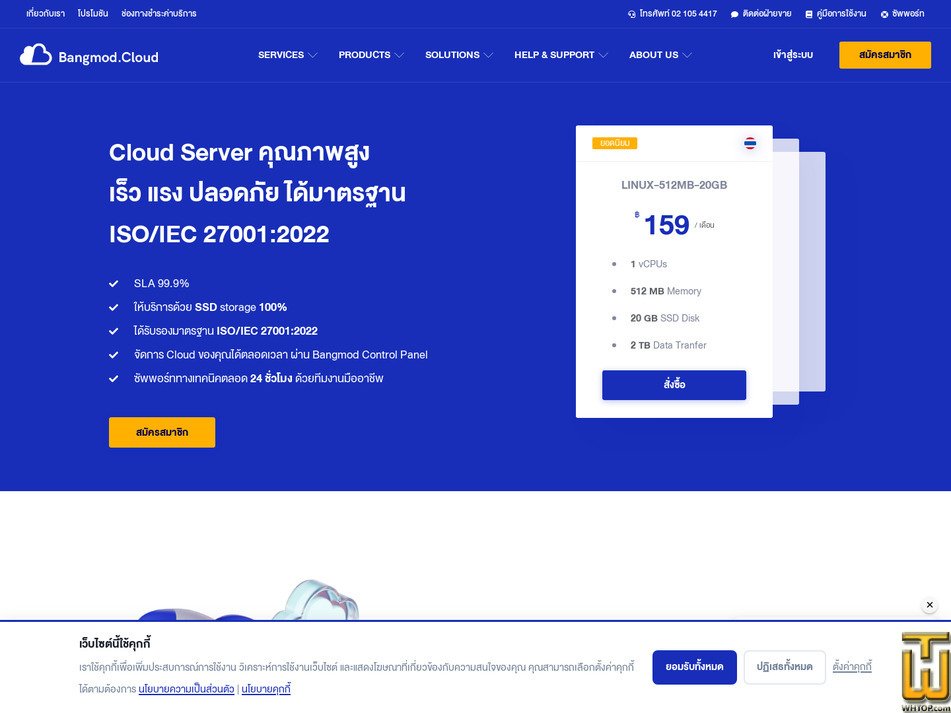This screenshot has height=713, width=951.
Task: Open the ติดต่อฝ่ายขาย link
Action: click(761, 14)
